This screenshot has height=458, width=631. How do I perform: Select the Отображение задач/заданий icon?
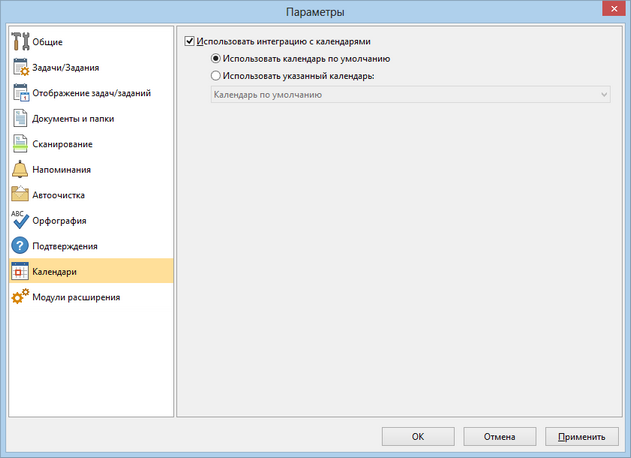(x=20, y=93)
